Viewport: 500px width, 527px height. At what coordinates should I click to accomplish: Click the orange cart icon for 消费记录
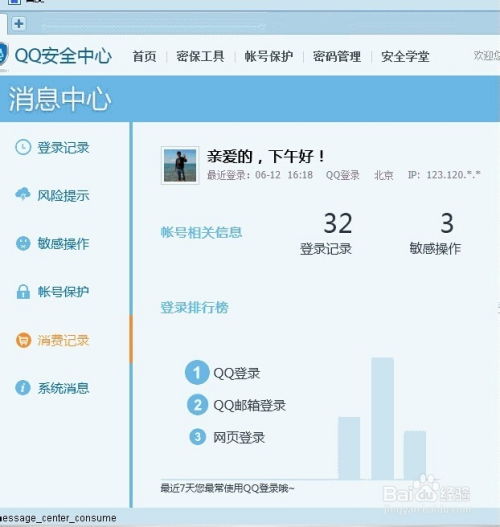(x=23, y=340)
